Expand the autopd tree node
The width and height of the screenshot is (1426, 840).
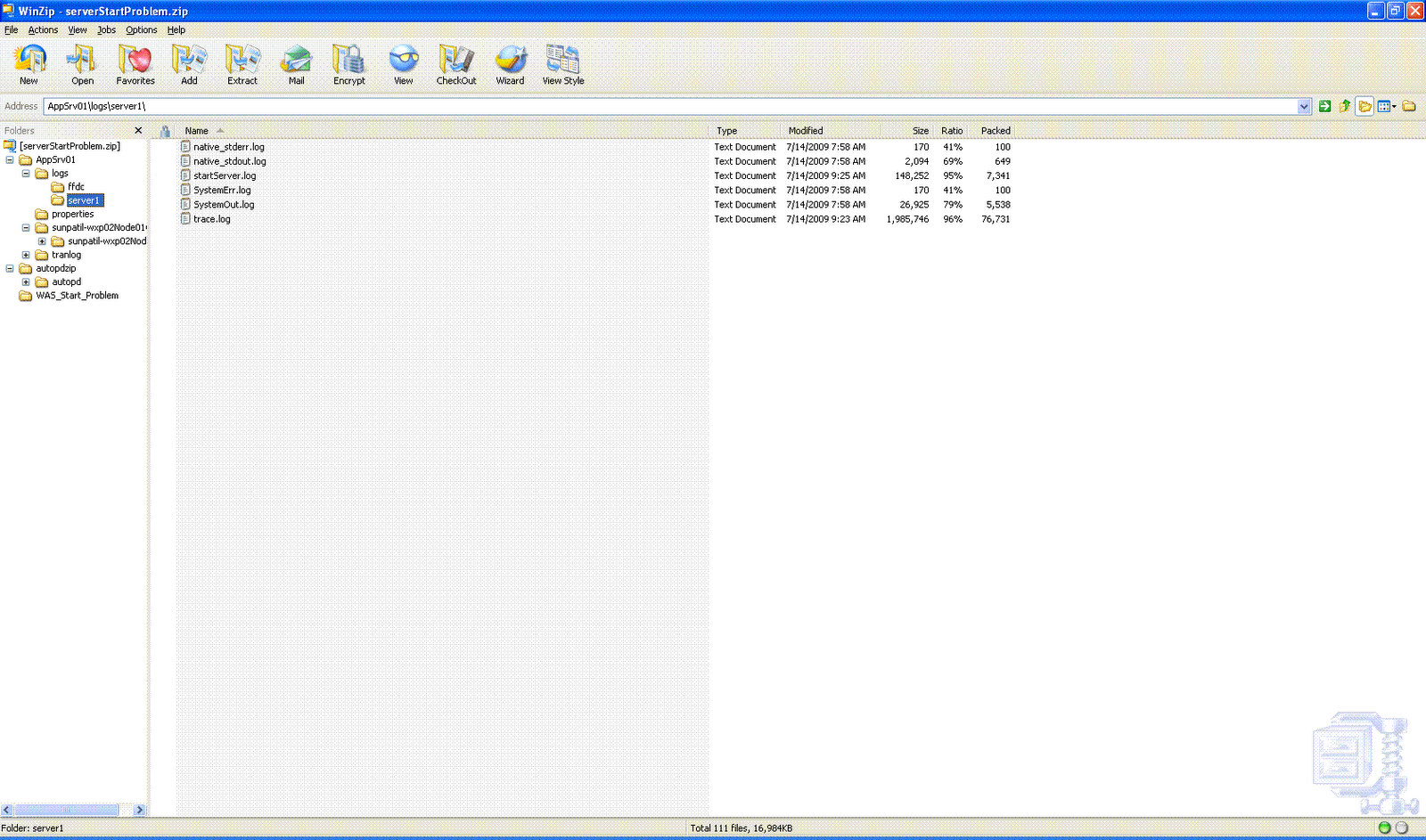pyautogui.click(x=26, y=282)
